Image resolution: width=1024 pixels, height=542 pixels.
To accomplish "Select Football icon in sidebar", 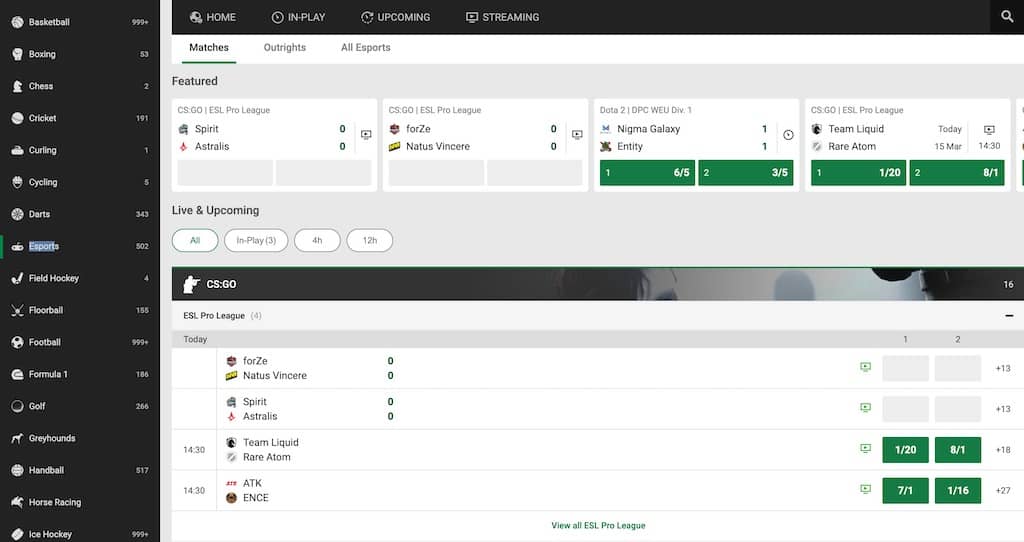I will pos(18,342).
